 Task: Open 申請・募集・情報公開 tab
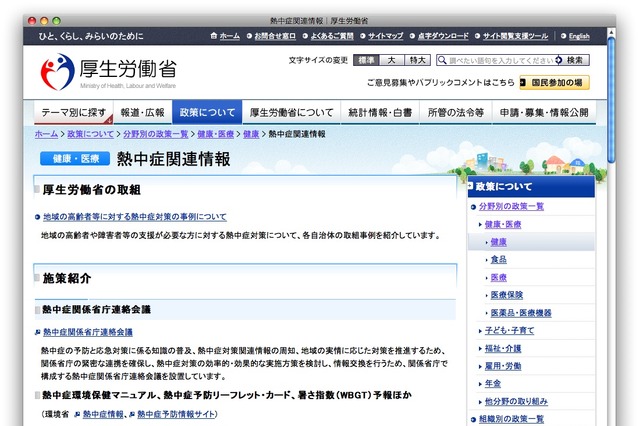coord(544,112)
